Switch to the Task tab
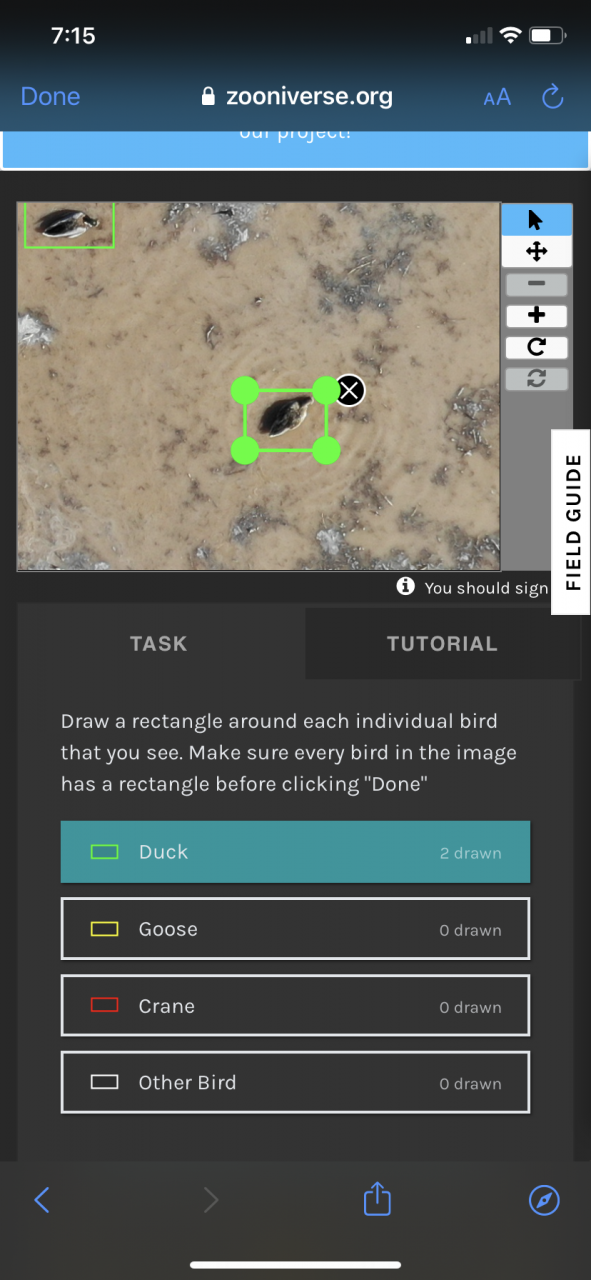 click(159, 644)
